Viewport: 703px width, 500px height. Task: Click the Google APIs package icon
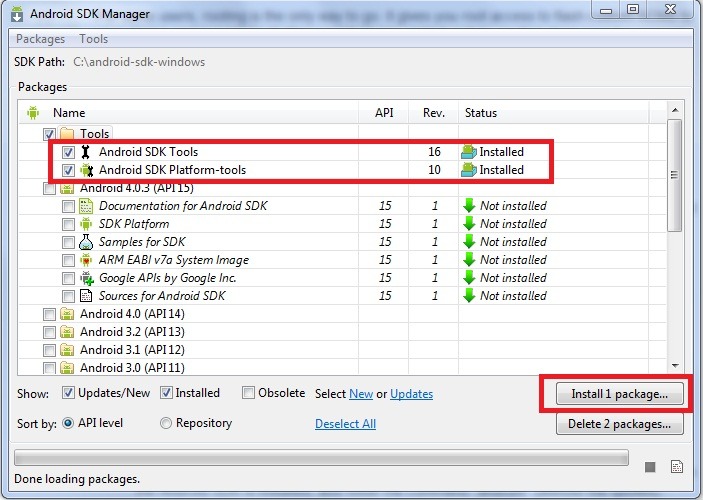pos(87,278)
